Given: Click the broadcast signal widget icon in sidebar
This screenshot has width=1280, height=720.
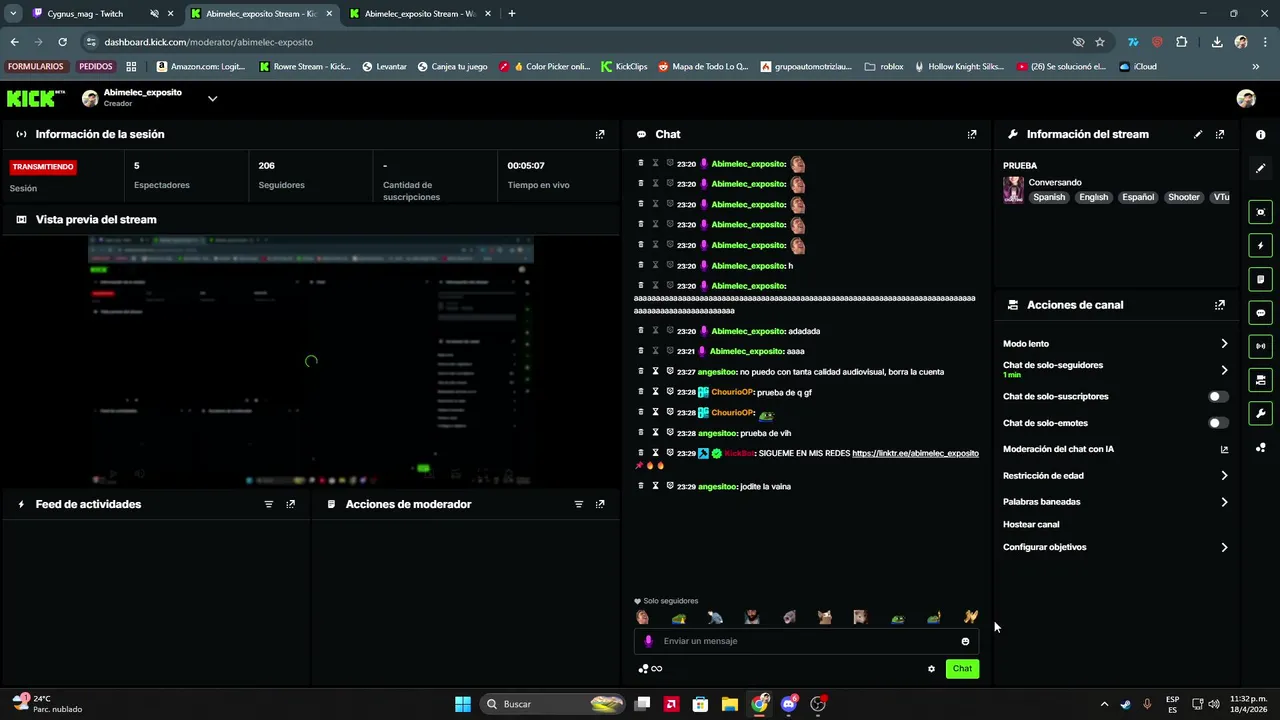Looking at the screenshot, I should [1261, 346].
